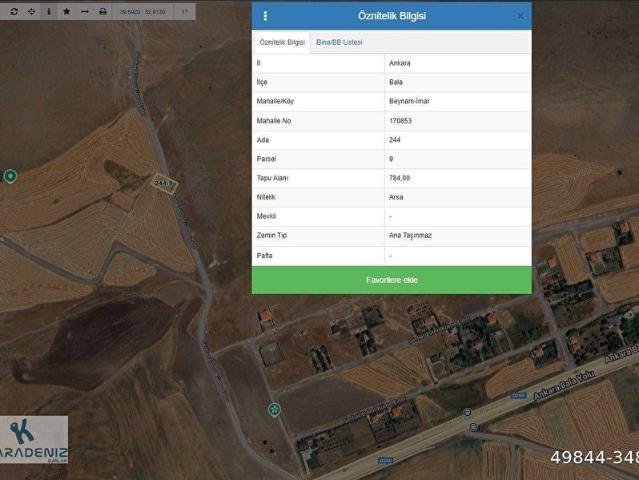639x480 pixels.
Task: Click the green star marker on the map
Action: click(x=273, y=409)
